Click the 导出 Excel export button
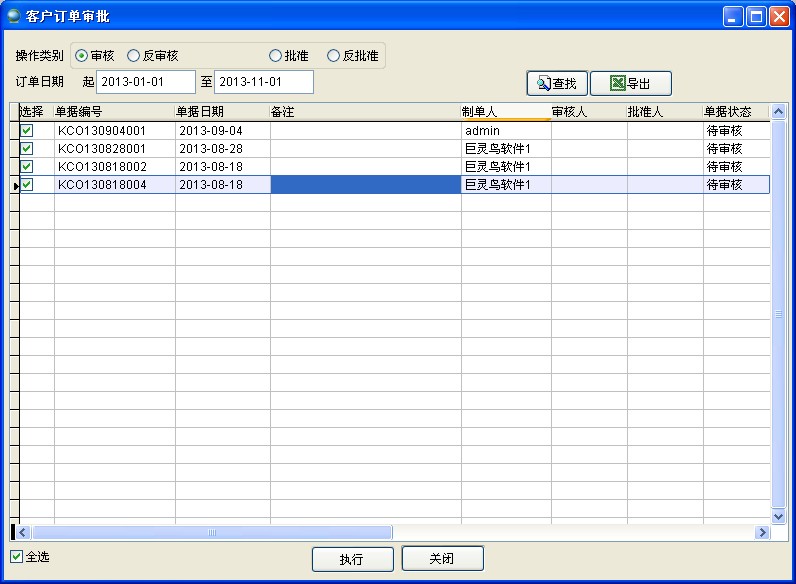This screenshot has height=584, width=796. tap(630, 84)
